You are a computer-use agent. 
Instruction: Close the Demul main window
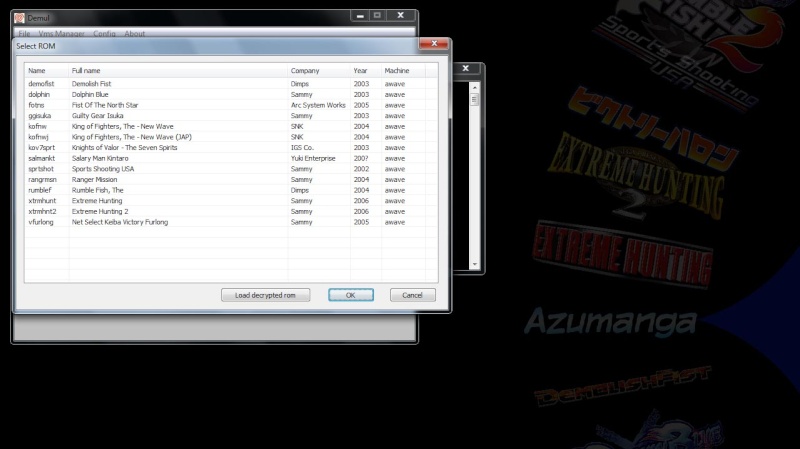pos(401,16)
